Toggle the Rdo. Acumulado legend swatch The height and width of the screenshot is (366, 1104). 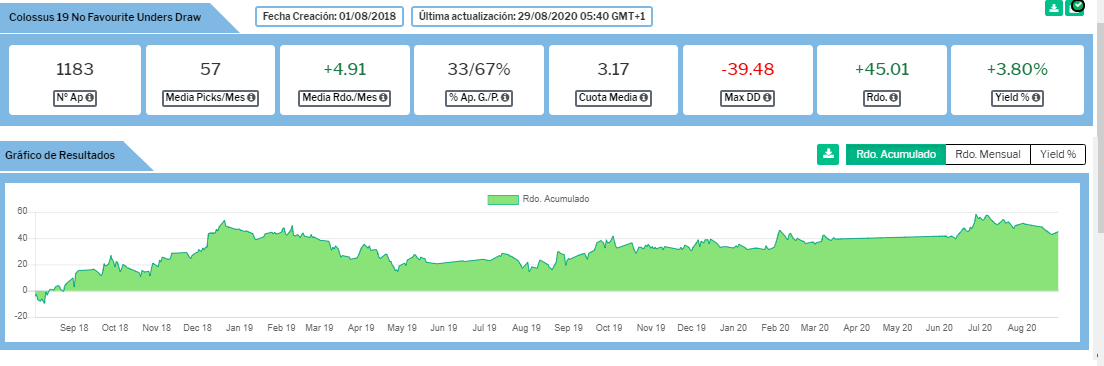click(x=503, y=199)
